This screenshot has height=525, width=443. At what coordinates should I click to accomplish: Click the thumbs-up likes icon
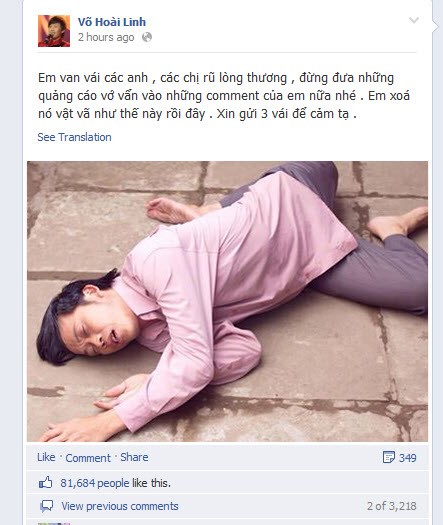(x=46, y=483)
